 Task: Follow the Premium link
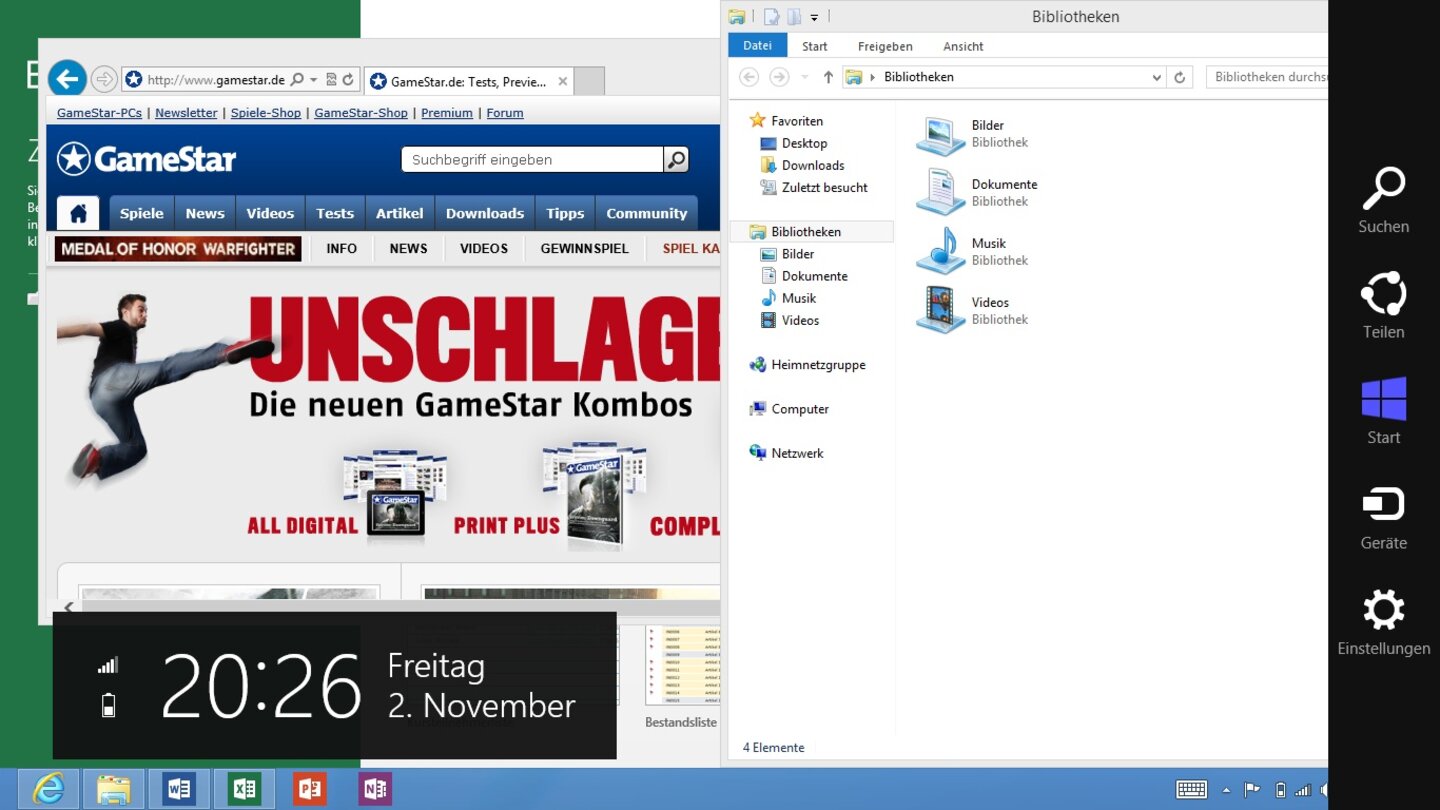447,113
